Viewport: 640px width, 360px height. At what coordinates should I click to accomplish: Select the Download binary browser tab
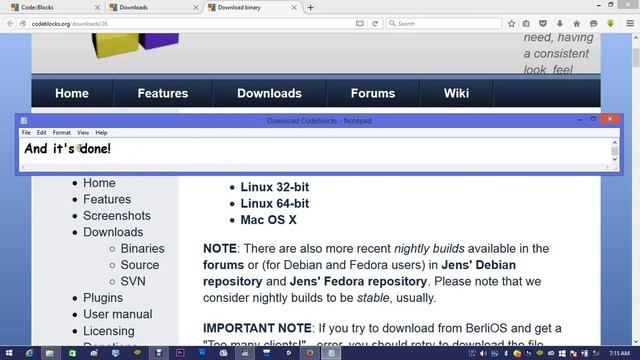[x=252, y=7]
